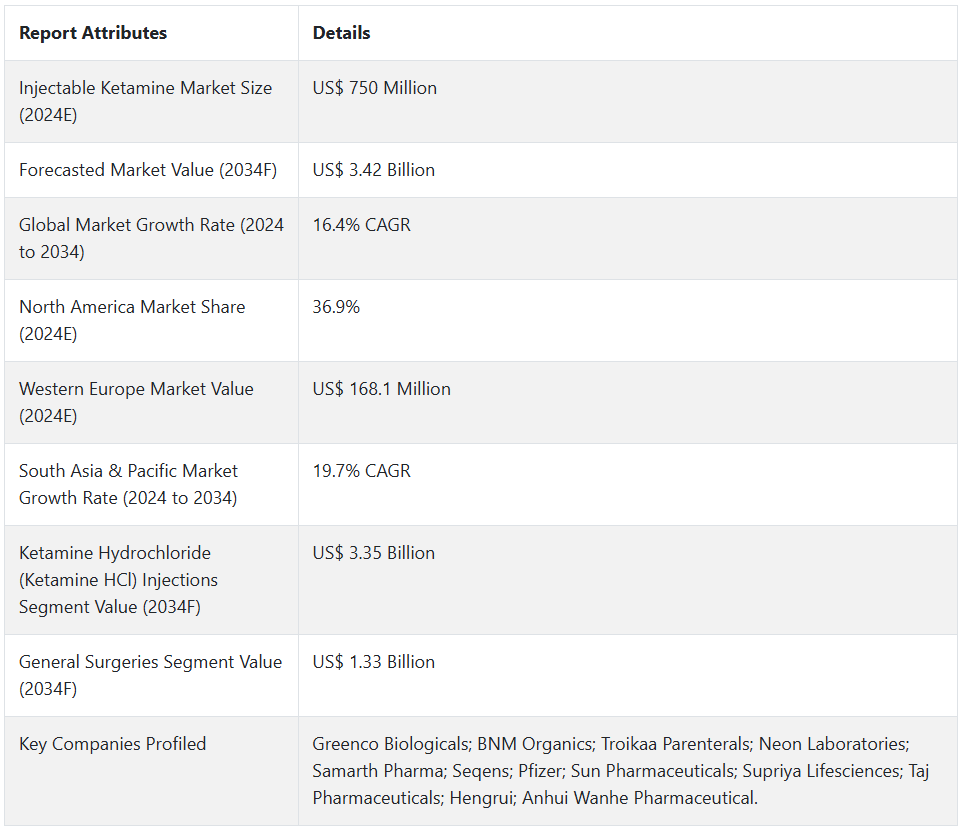Image resolution: width=963 pixels, height=828 pixels.
Task: Select the Forecasted Market Value (2034F) cell
Action: (x=147, y=170)
